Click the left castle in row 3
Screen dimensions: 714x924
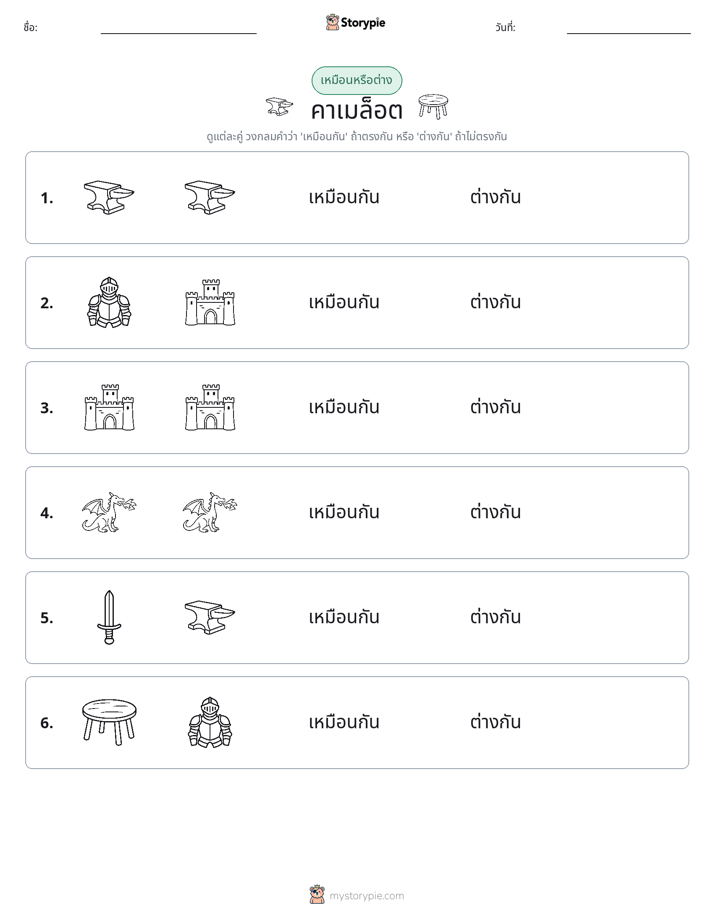[109, 407]
